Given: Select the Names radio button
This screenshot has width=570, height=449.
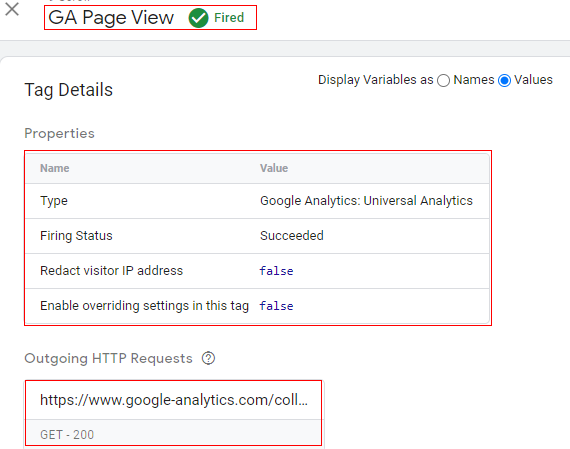Looking at the screenshot, I should (x=443, y=80).
